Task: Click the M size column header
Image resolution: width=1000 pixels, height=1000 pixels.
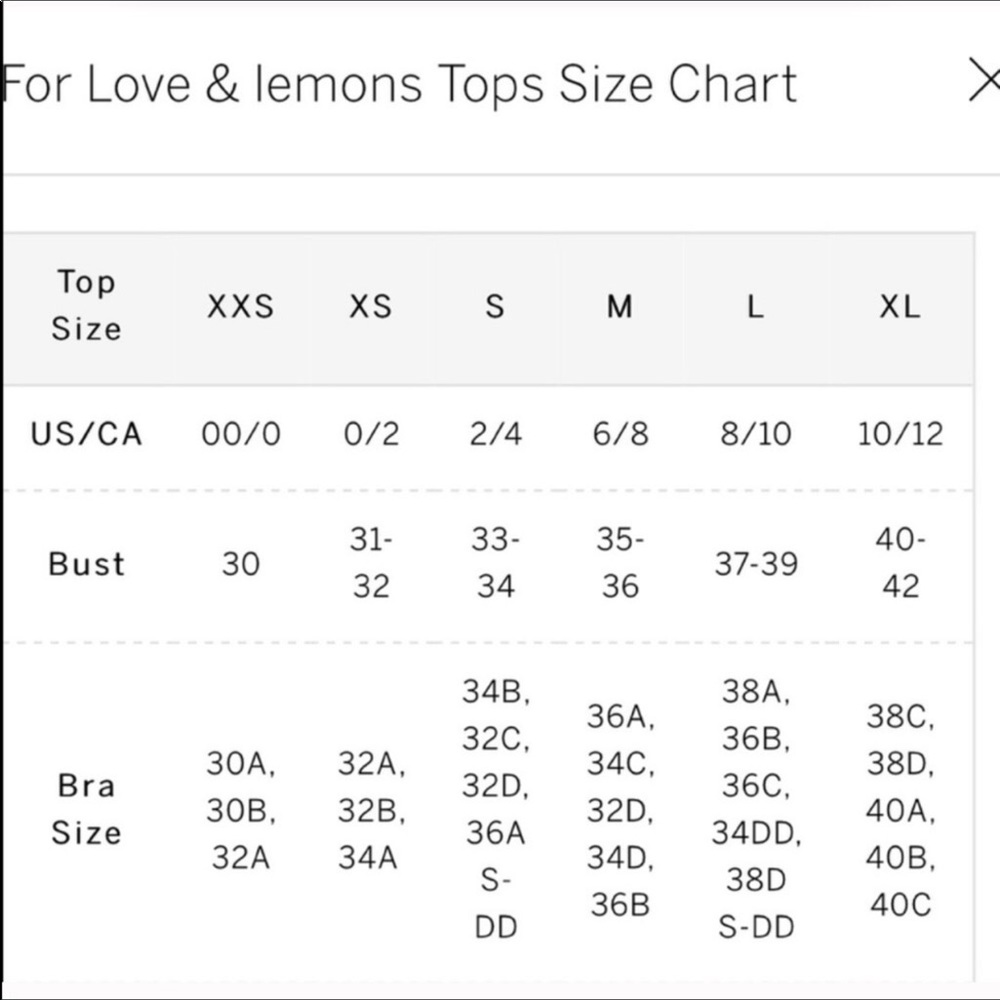Action: coord(619,307)
